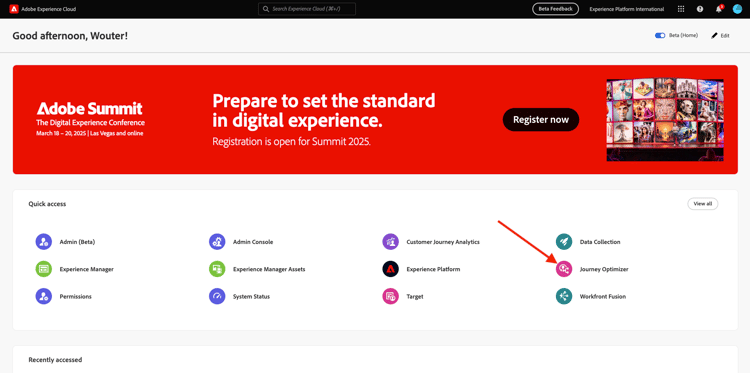
Task: Open the Permissions link
Action: point(76,296)
